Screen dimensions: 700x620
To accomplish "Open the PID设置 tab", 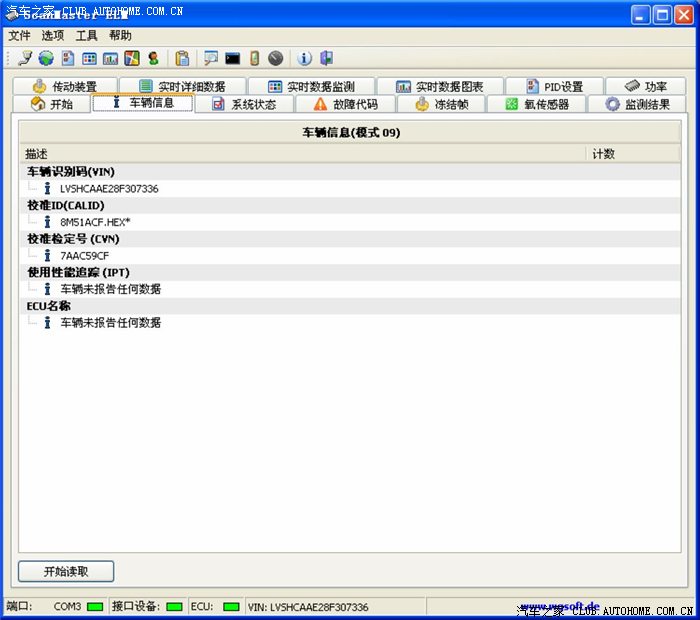I will (553, 87).
